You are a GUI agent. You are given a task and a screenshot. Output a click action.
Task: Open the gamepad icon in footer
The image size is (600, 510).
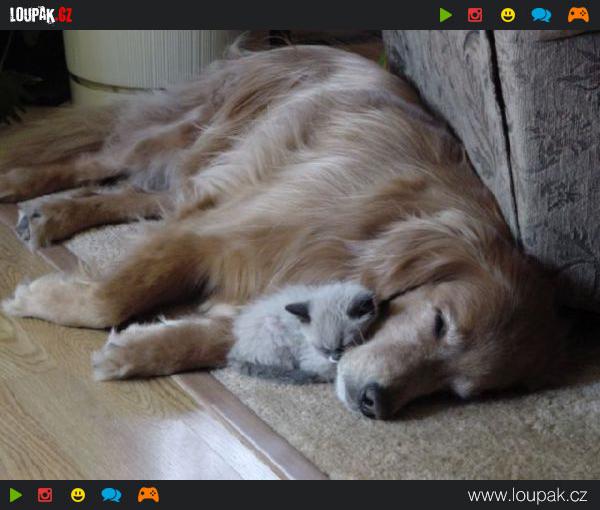pos(148,495)
